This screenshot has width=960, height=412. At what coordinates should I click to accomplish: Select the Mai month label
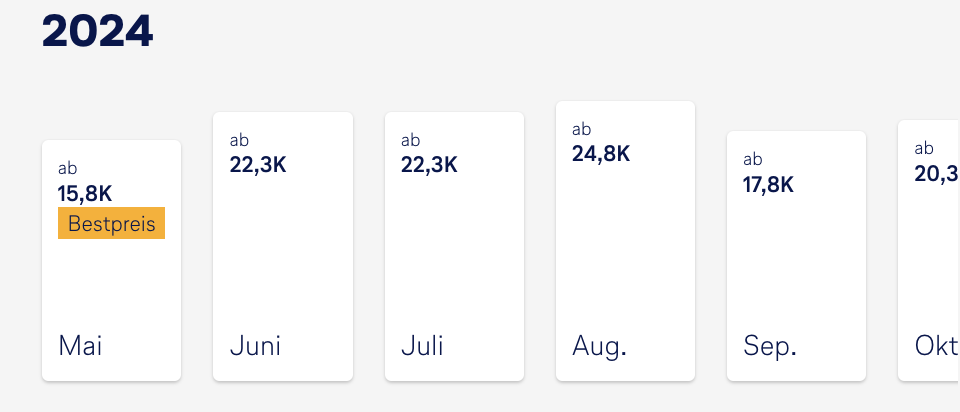tap(81, 346)
